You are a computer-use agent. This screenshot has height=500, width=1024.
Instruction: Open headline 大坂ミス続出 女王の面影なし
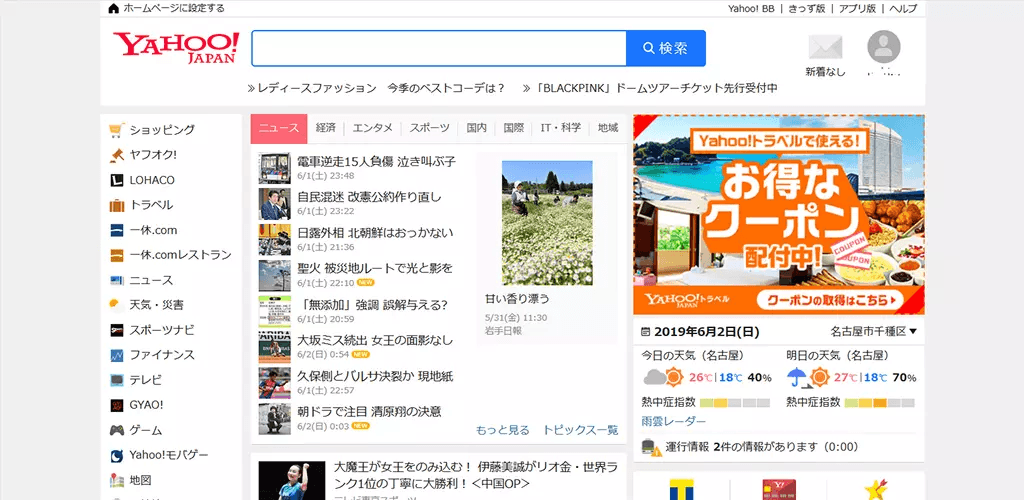pos(375,341)
